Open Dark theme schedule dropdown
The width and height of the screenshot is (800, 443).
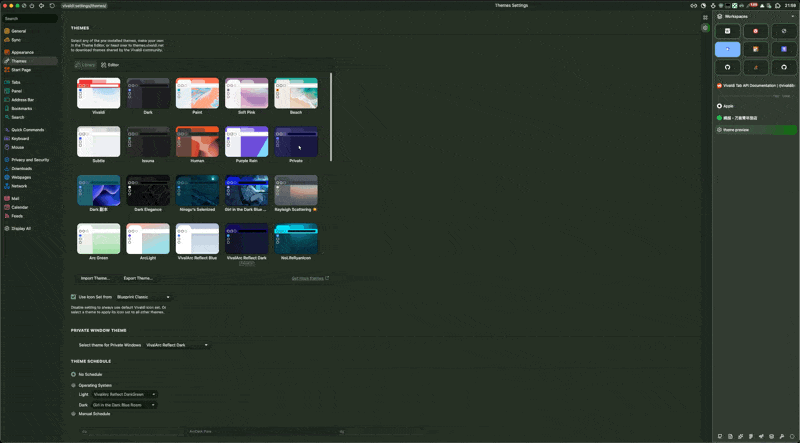(x=124, y=405)
